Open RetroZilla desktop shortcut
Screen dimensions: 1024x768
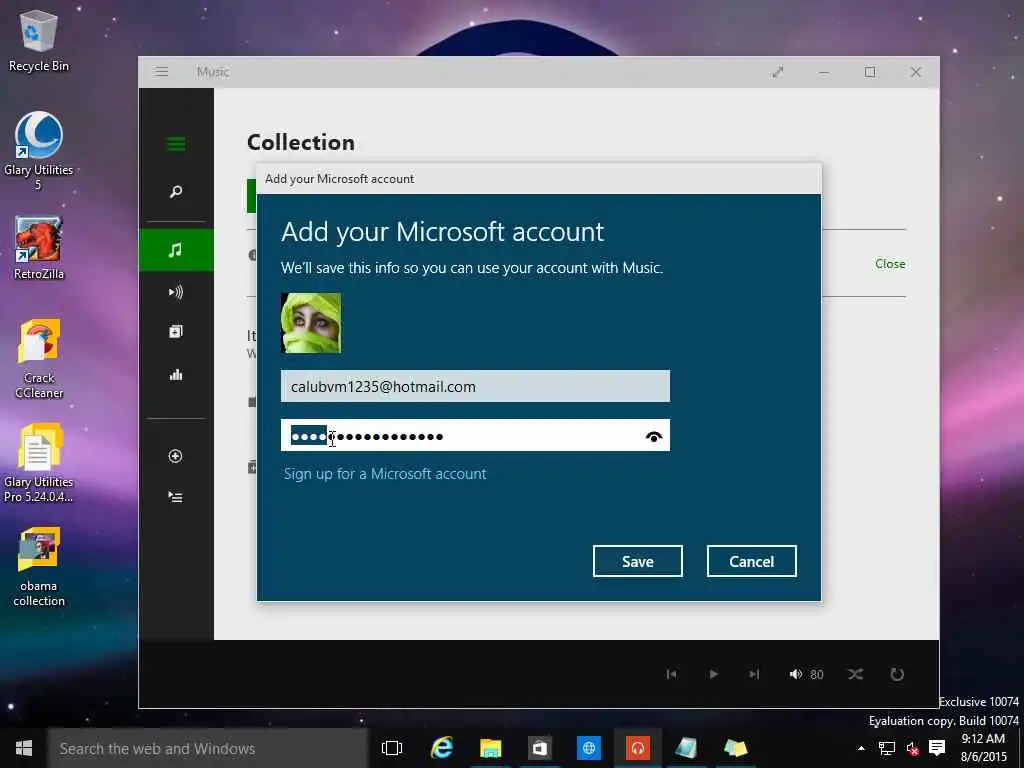tap(39, 248)
